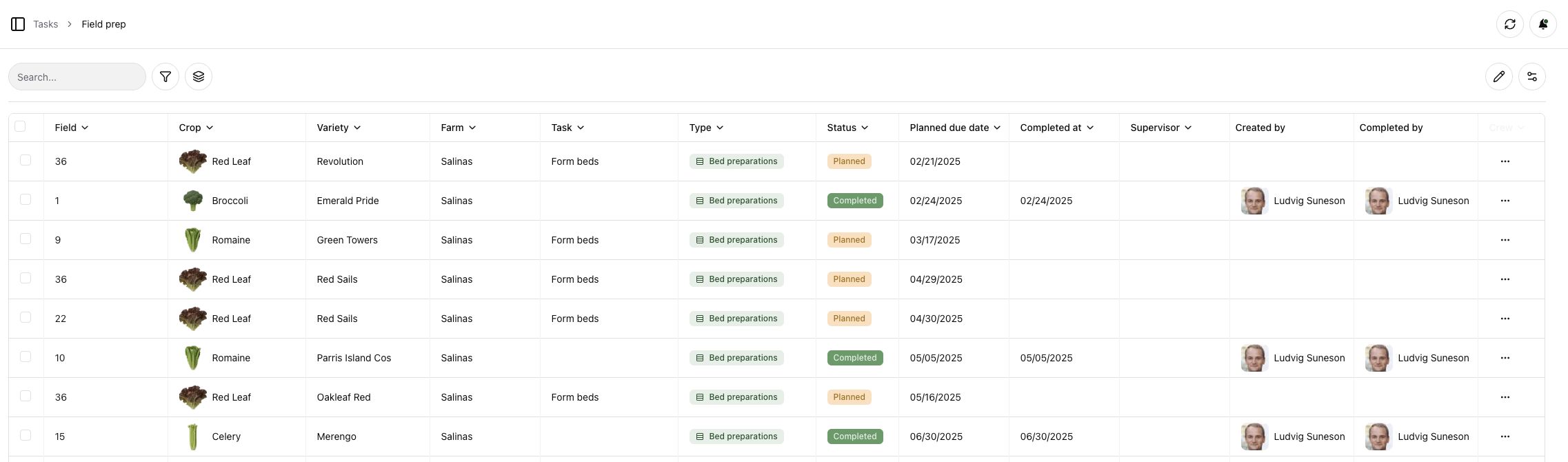Screen dimensions: 1568x462
Task: Check the Oakleaf Red row checkbox
Action: (26, 396)
